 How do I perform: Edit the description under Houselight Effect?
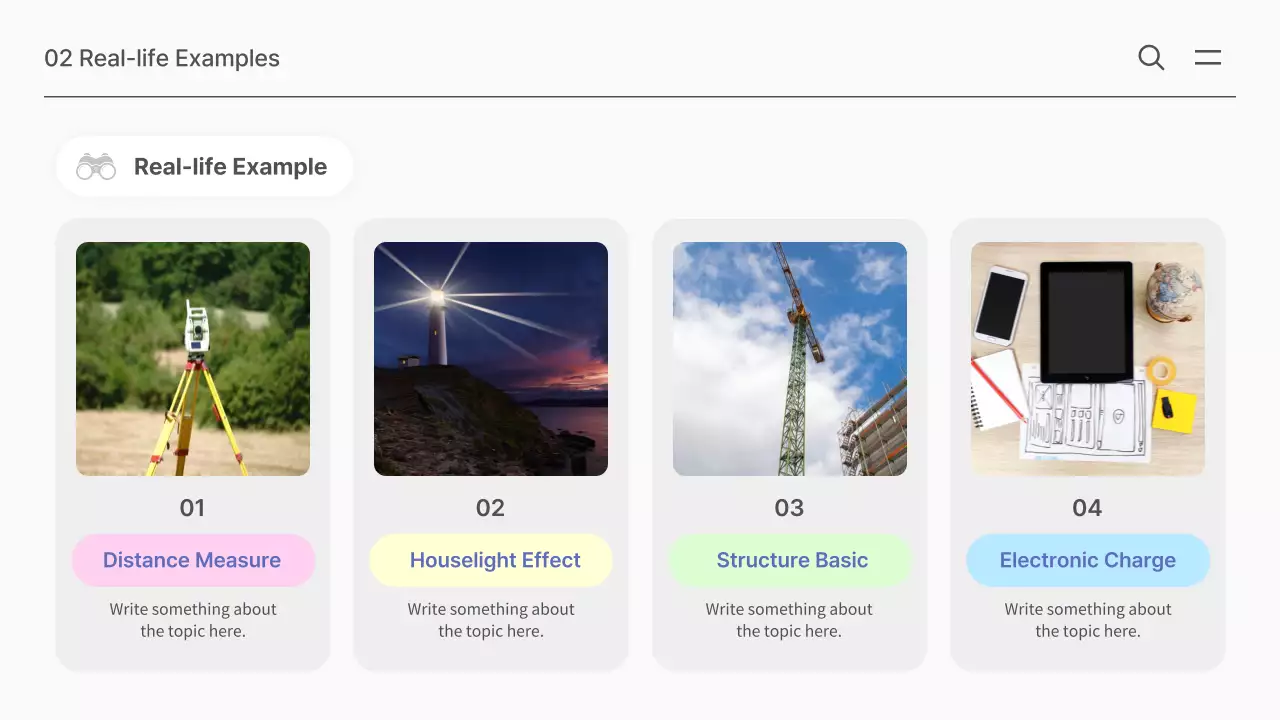pyautogui.click(x=491, y=620)
